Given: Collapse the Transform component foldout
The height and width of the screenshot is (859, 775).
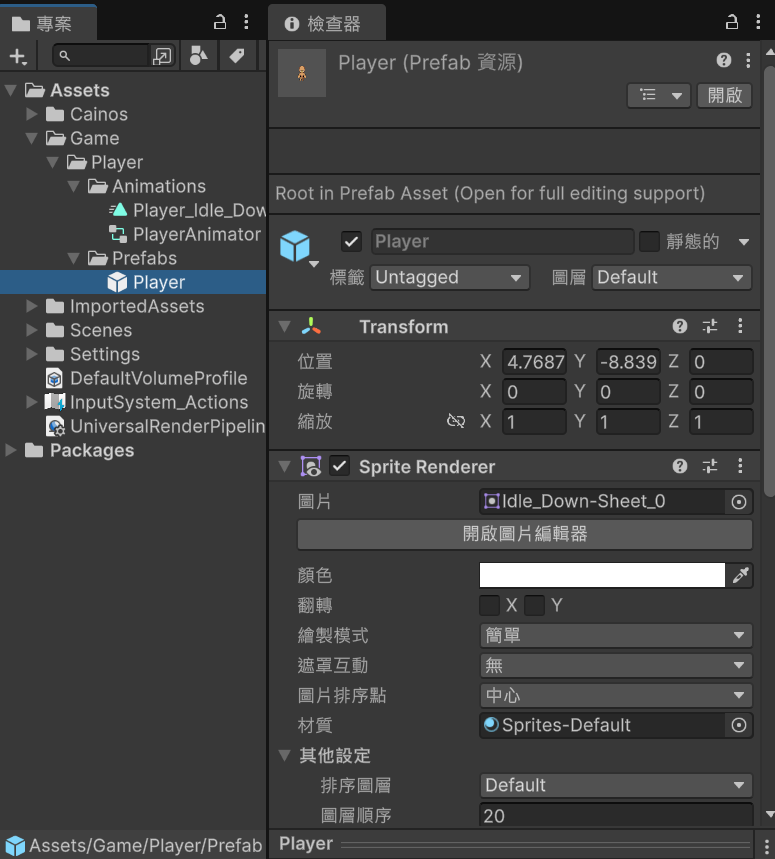Looking at the screenshot, I should pos(284,327).
